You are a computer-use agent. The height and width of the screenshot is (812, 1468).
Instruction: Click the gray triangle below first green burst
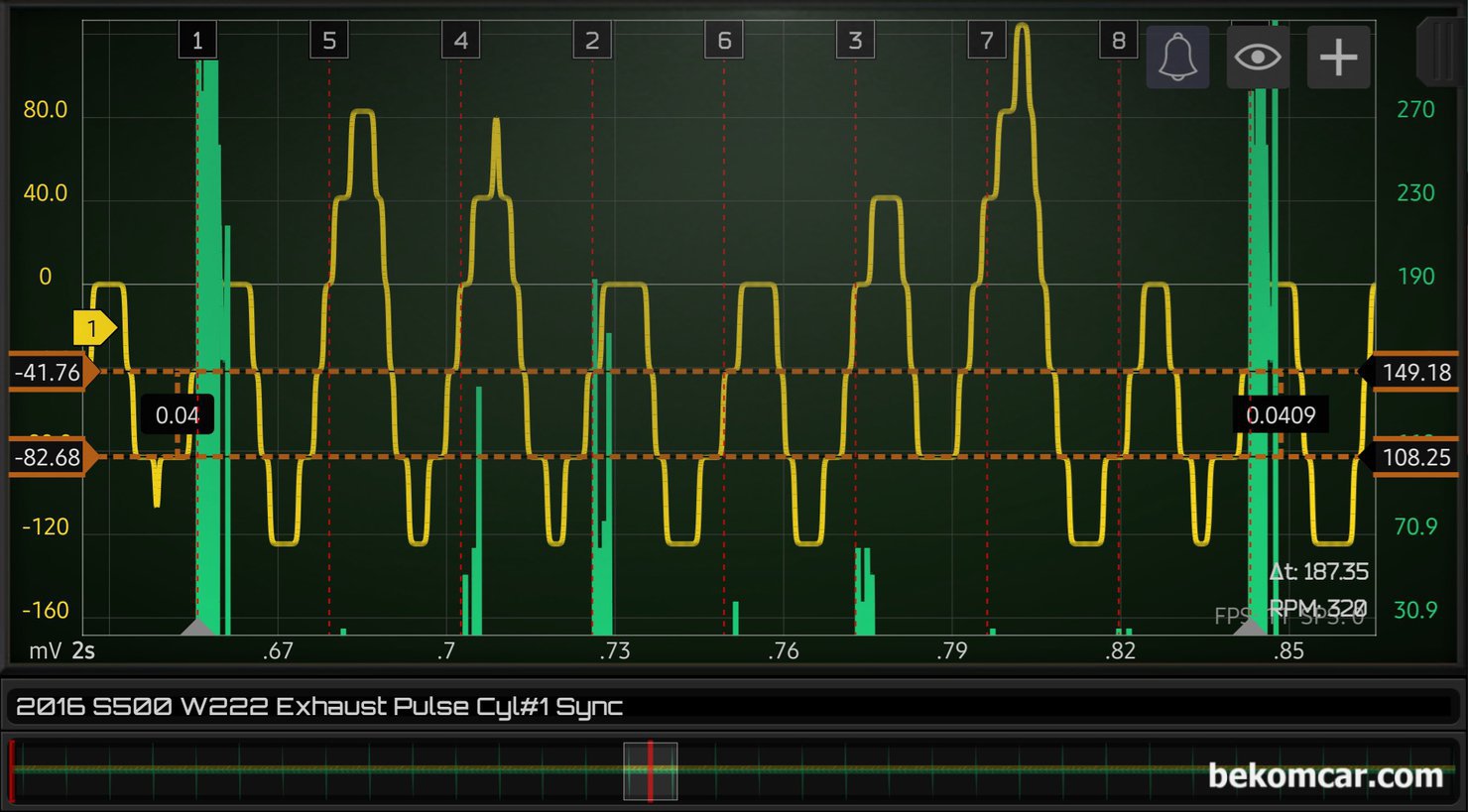[x=198, y=627]
